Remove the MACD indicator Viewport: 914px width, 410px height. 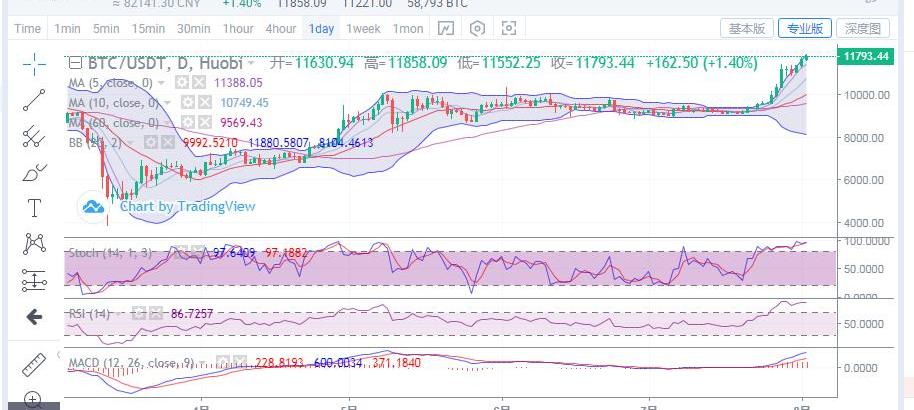(239, 363)
